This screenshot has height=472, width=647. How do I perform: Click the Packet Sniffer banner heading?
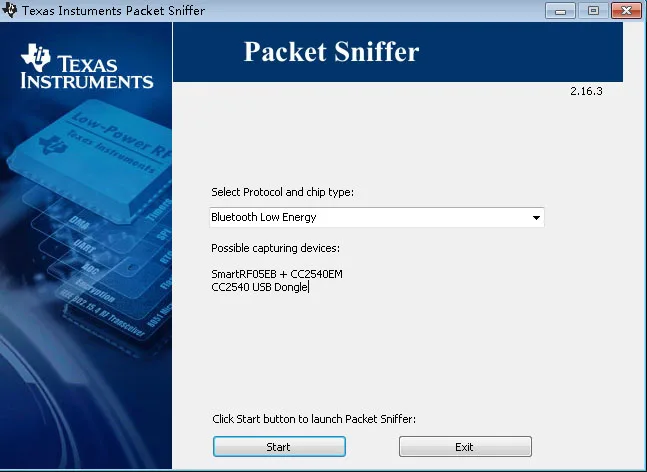(x=331, y=52)
